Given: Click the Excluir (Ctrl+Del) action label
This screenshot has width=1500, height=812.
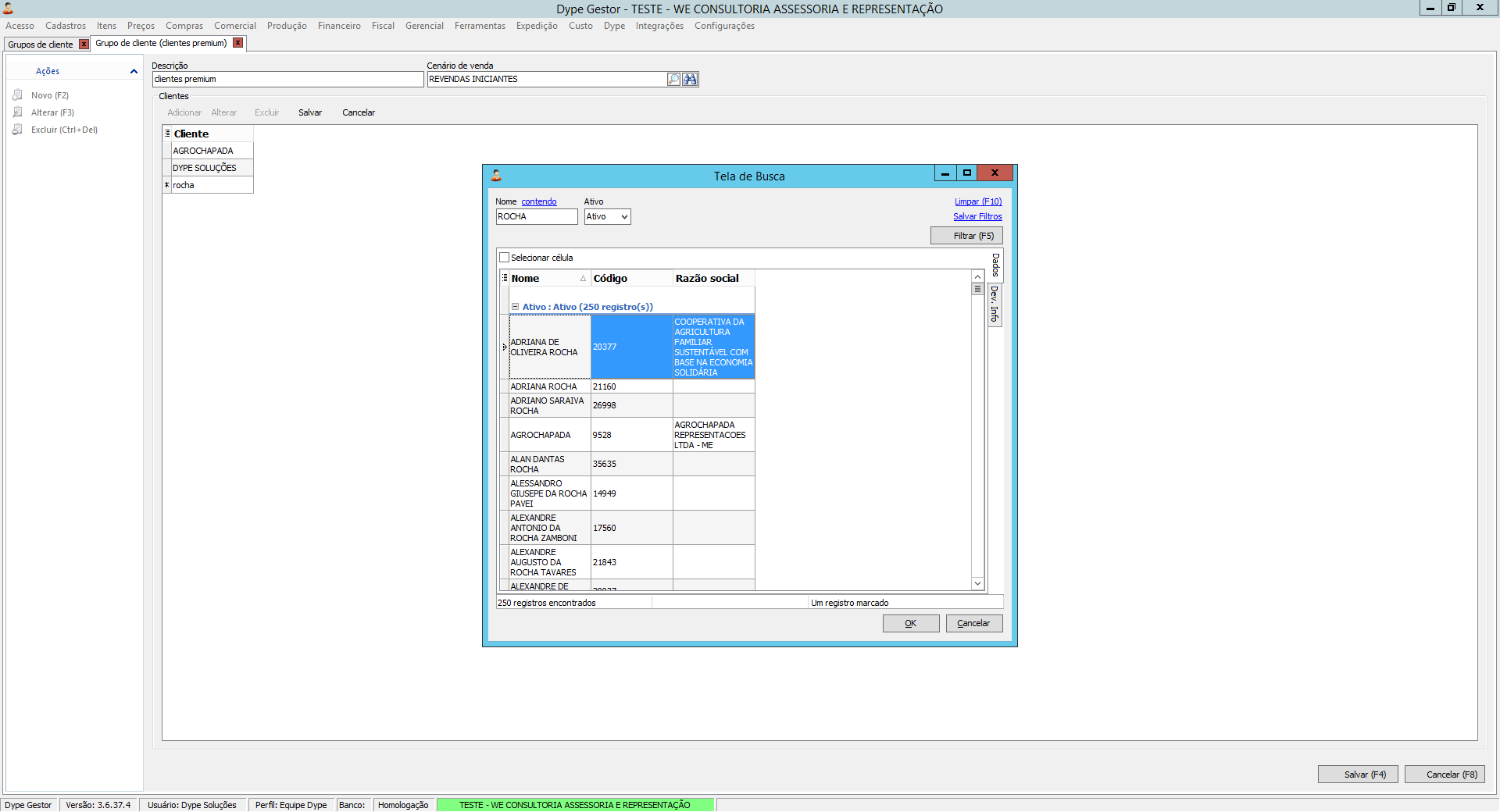Looking at the screenshot, I should 64,130.
